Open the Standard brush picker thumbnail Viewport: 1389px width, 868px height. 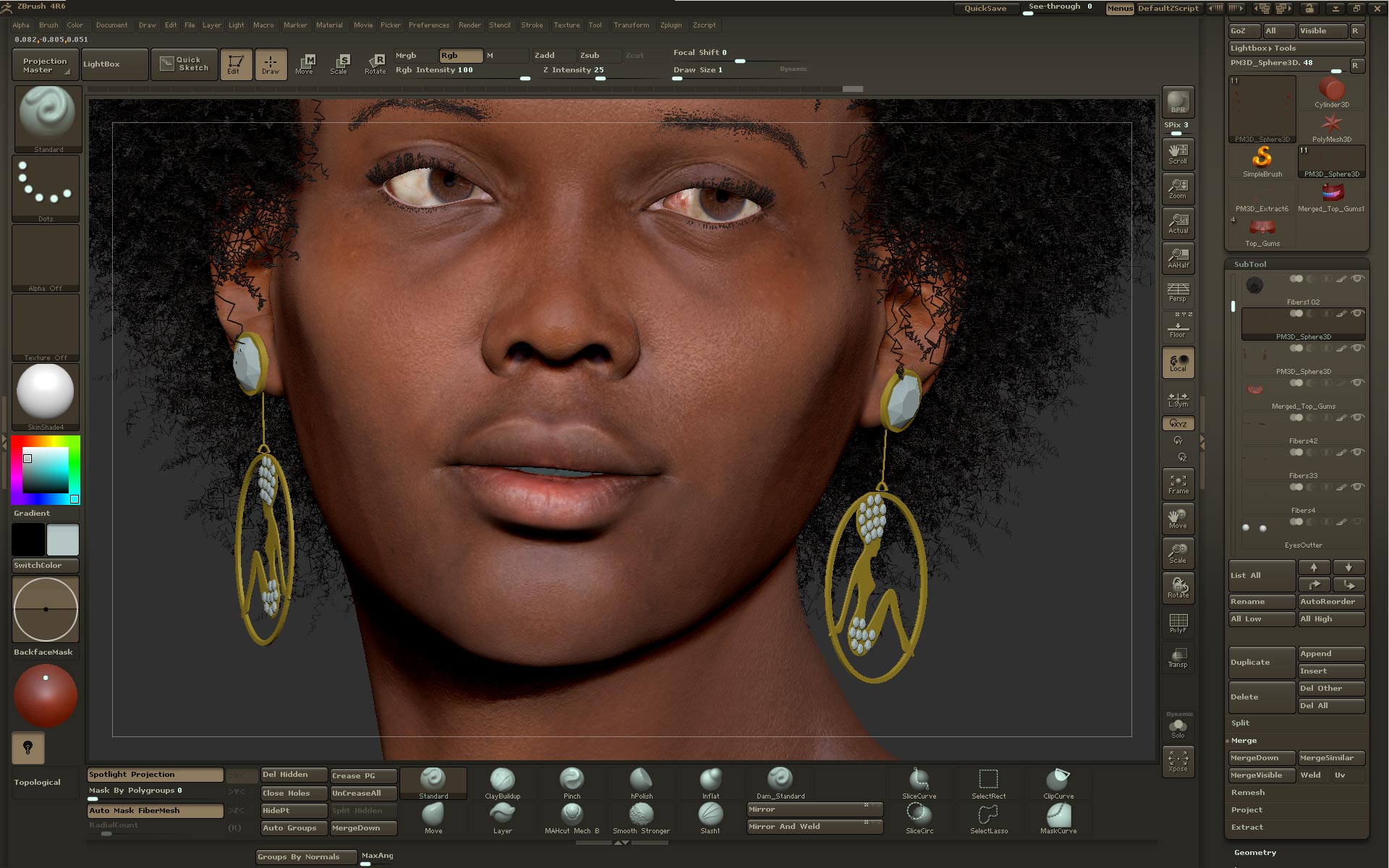coord(47,119)
